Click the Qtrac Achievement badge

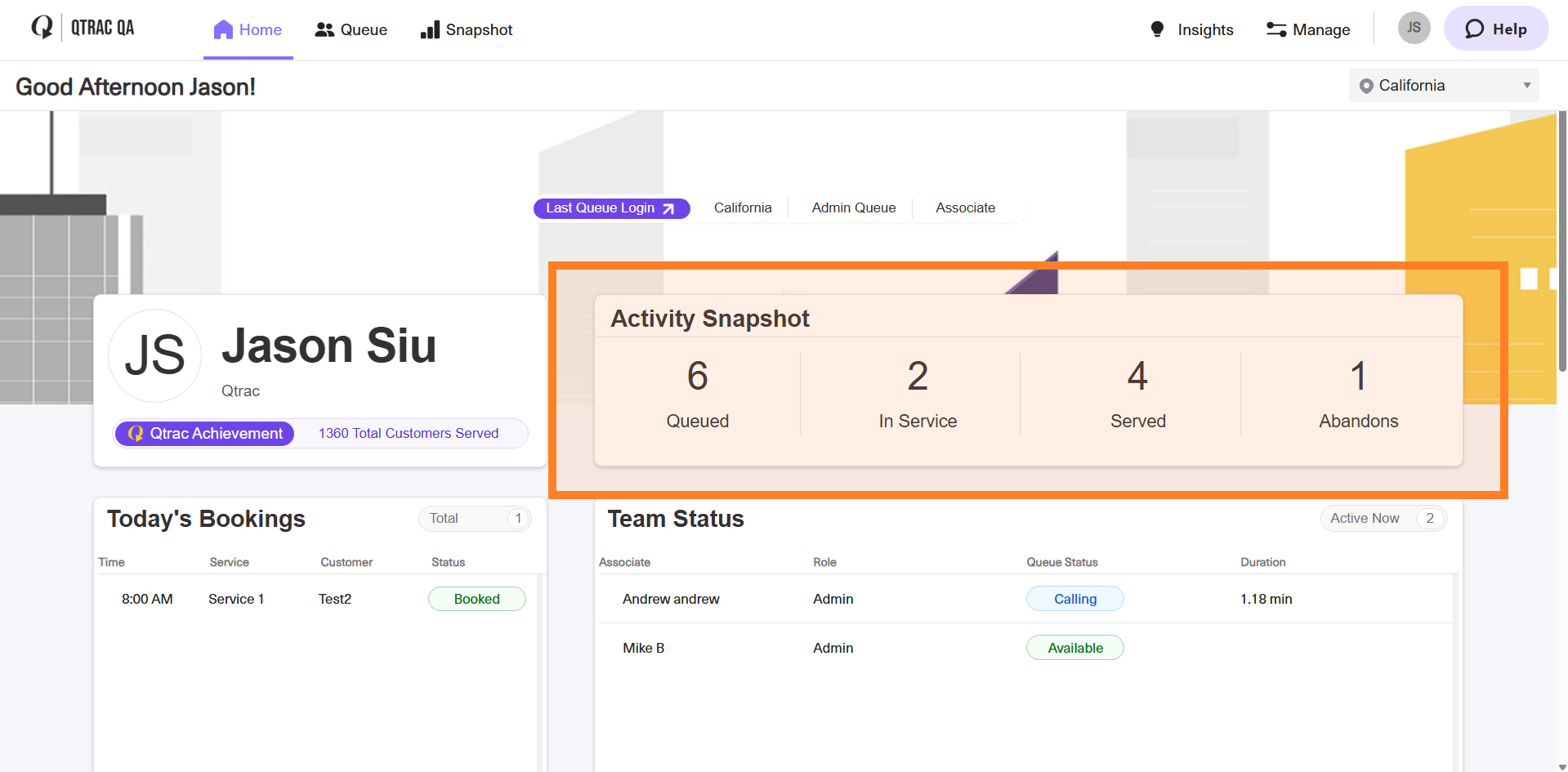[x=205, y=434]
